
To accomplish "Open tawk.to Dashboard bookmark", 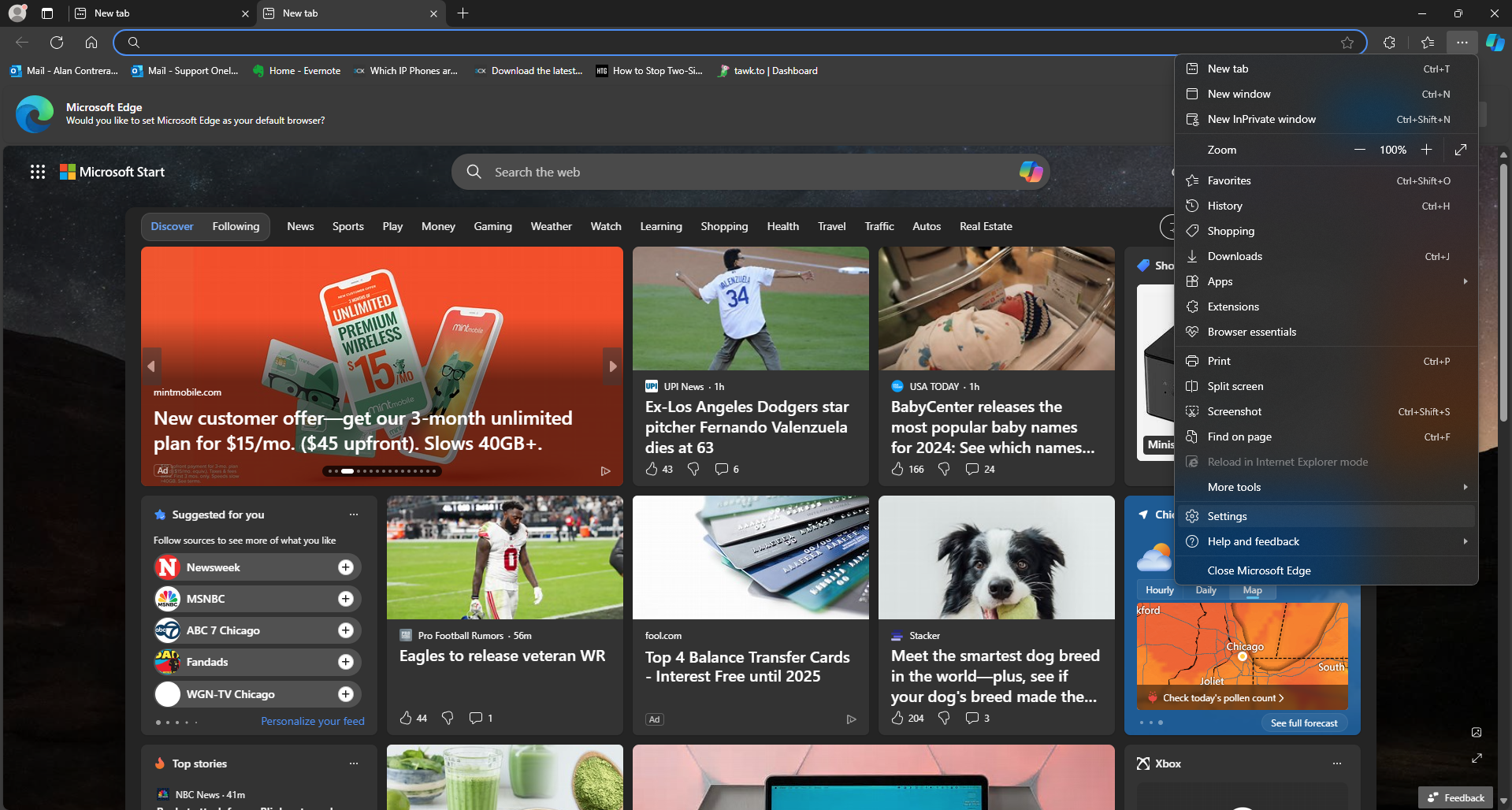I will [768, 71].
